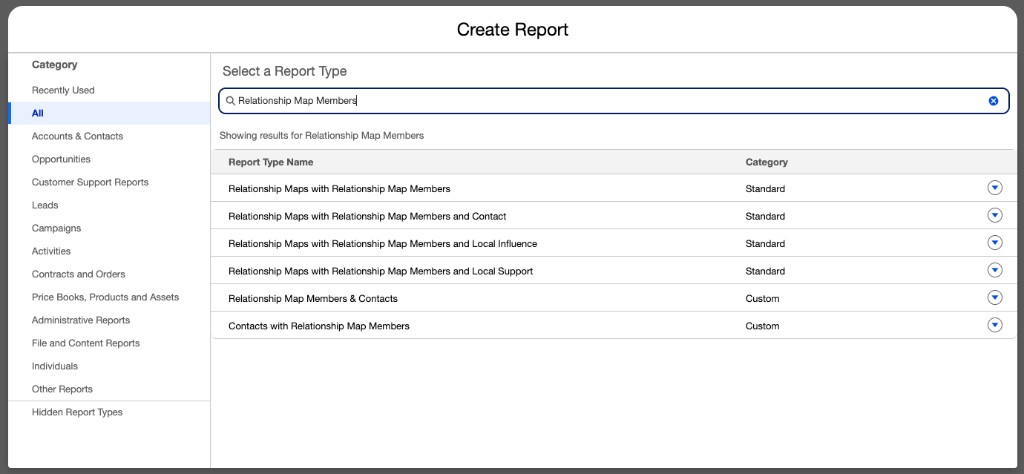The image size is (1024, 474).
Task: Select report type ending in Local Support
Action: 381,271
